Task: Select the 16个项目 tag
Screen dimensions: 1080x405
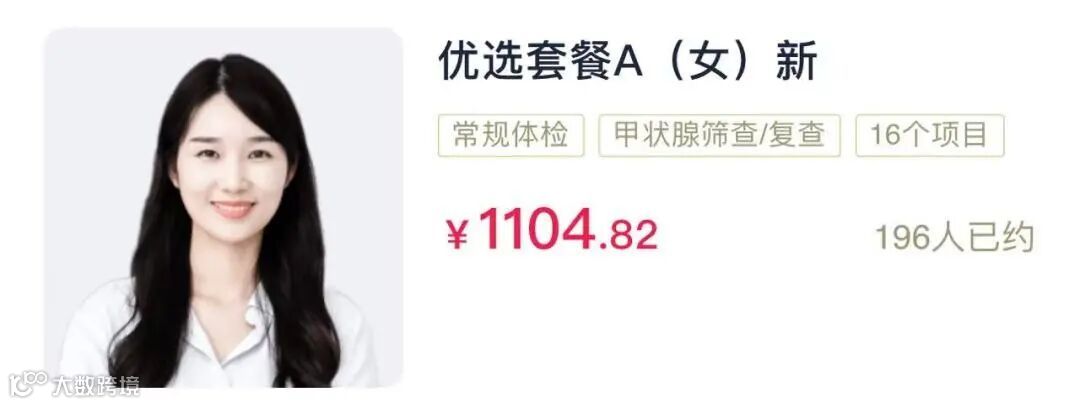Action: (929, 135)
